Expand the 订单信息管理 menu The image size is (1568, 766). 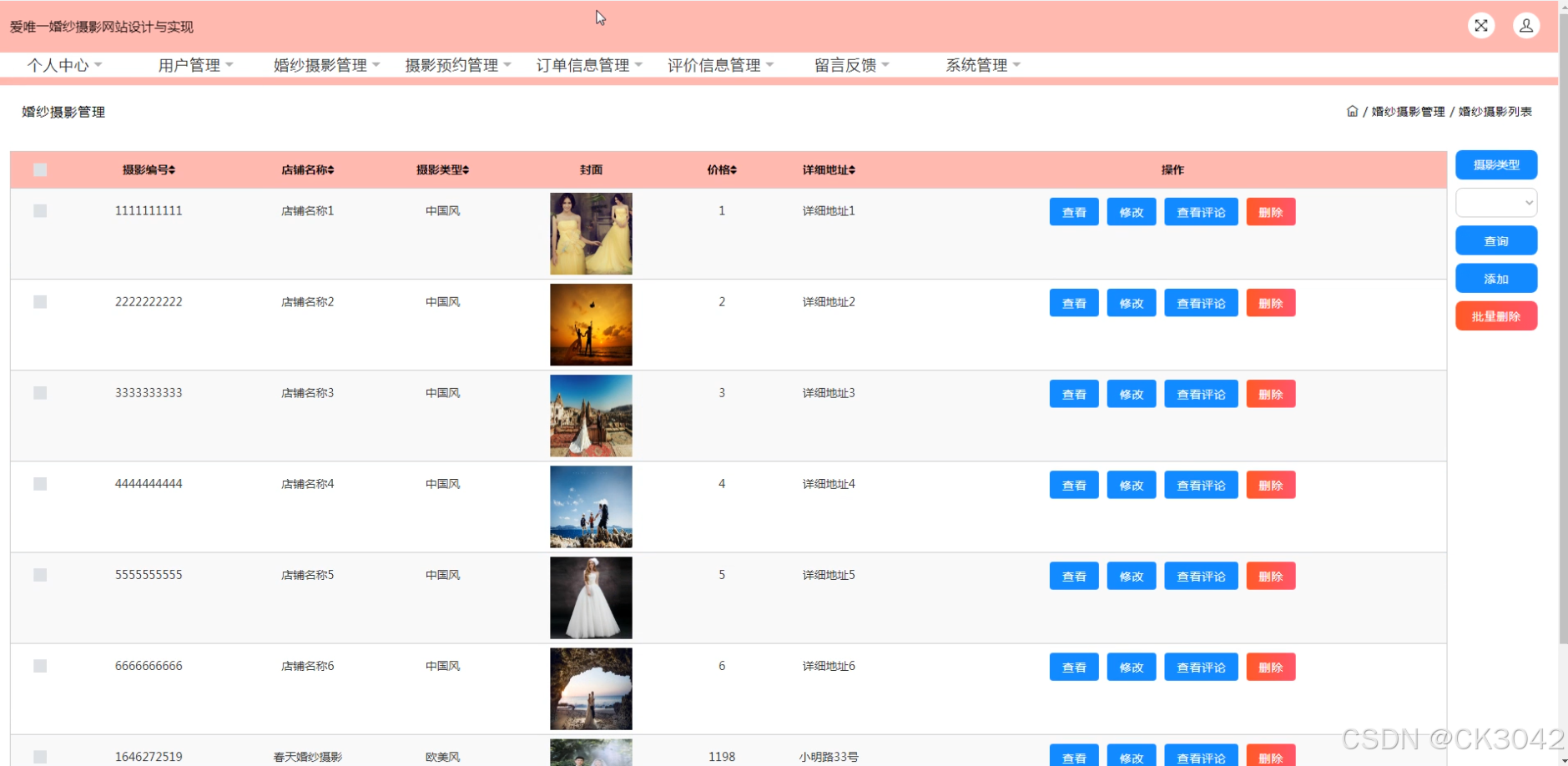pyautogui.click(x=589, y=65)
